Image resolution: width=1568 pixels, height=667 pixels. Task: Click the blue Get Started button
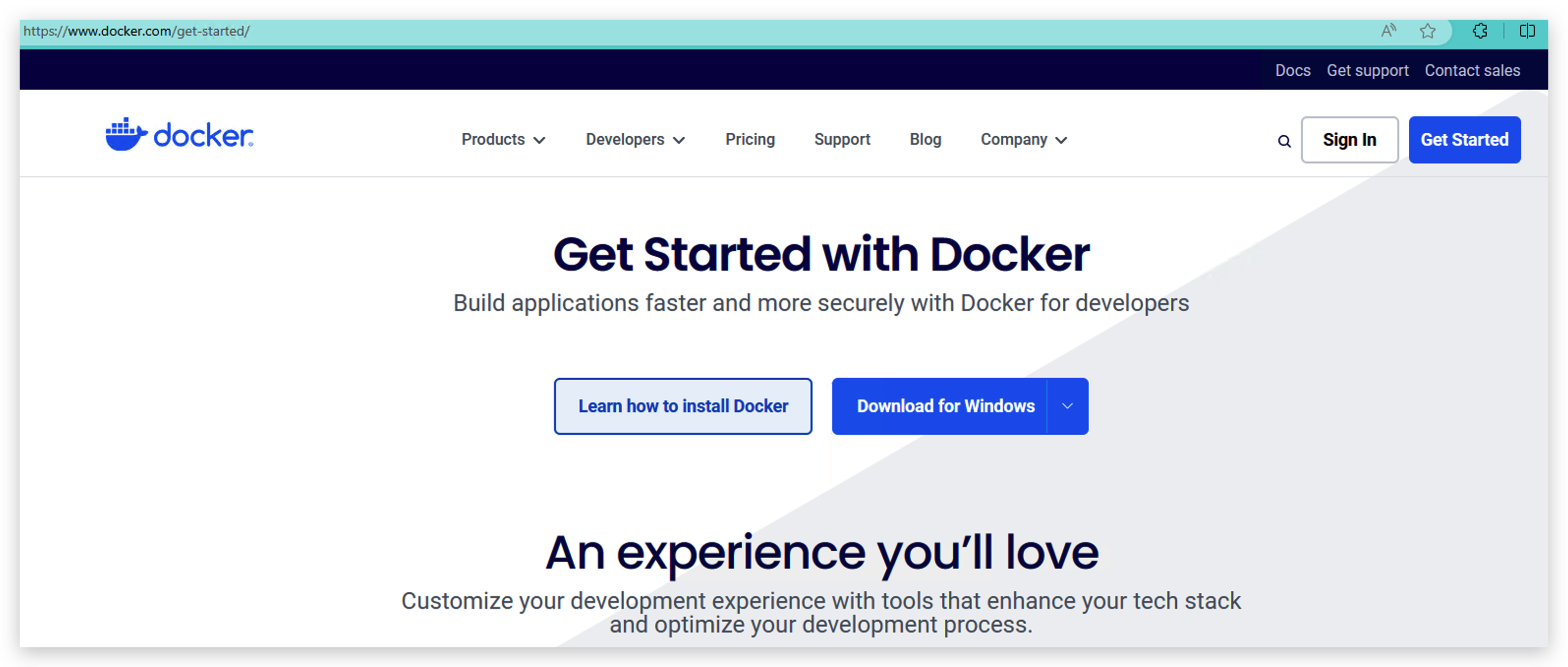[x=1464, y=140]
